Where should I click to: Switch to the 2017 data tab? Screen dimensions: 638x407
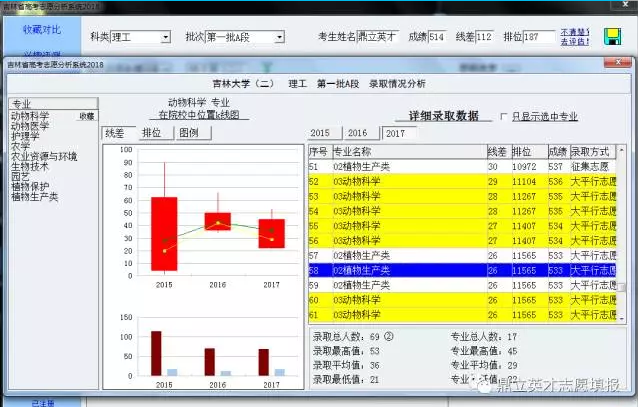399,133
